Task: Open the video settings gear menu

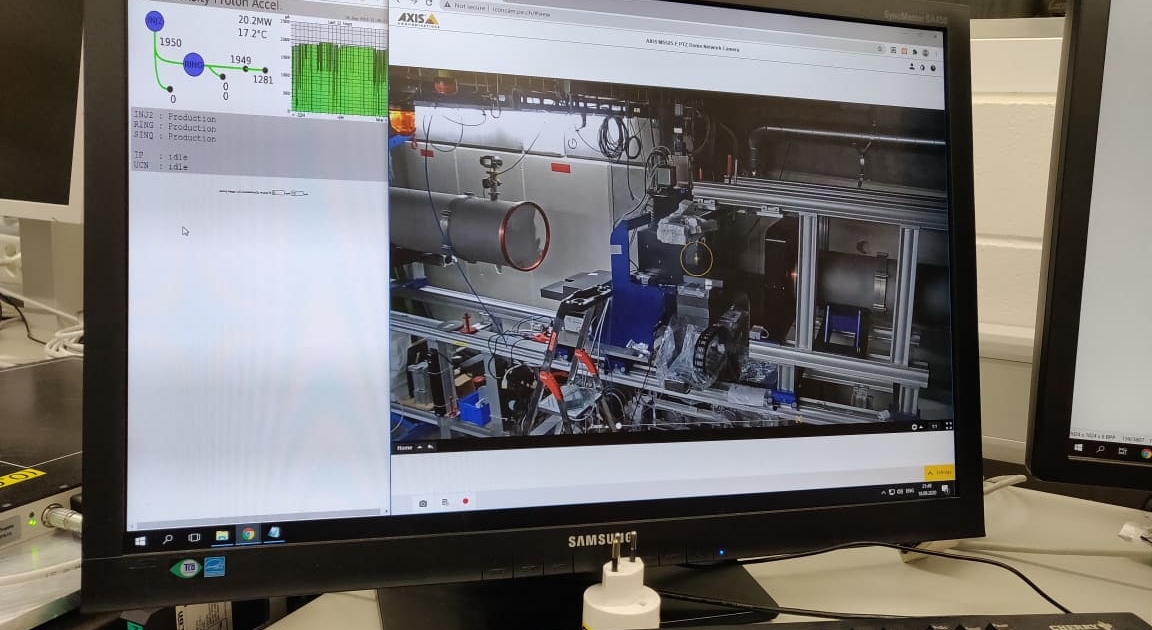Action: click(x=915, y=427)
